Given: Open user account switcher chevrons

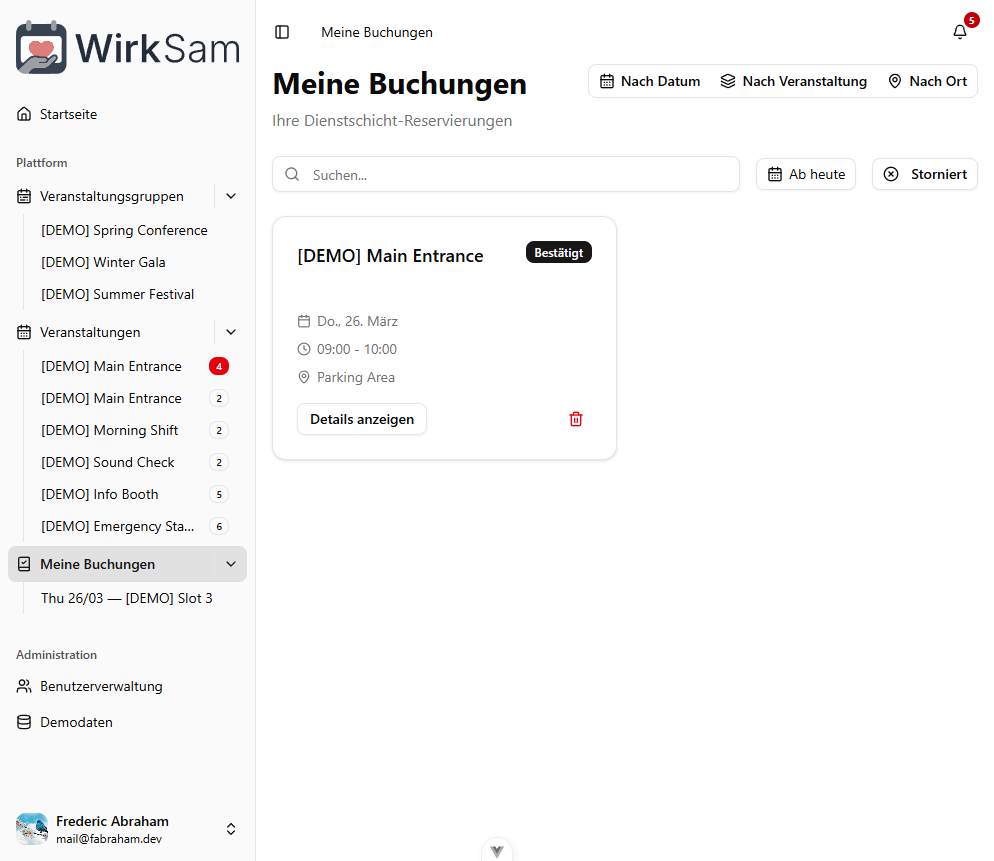Looking at the screenshot, I should 231,829.
